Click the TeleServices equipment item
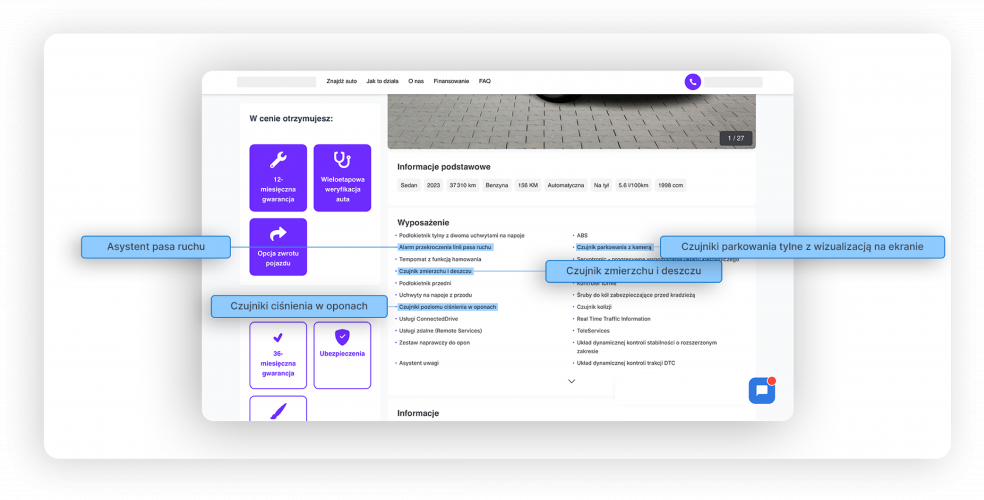 593,331
